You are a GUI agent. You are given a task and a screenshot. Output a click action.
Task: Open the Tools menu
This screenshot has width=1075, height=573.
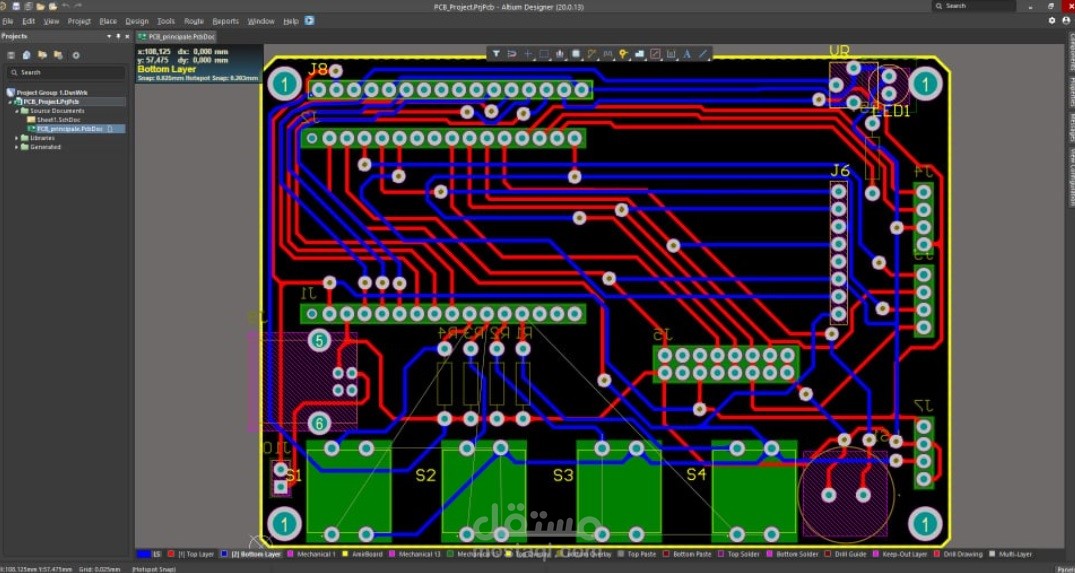click(166, 21)
